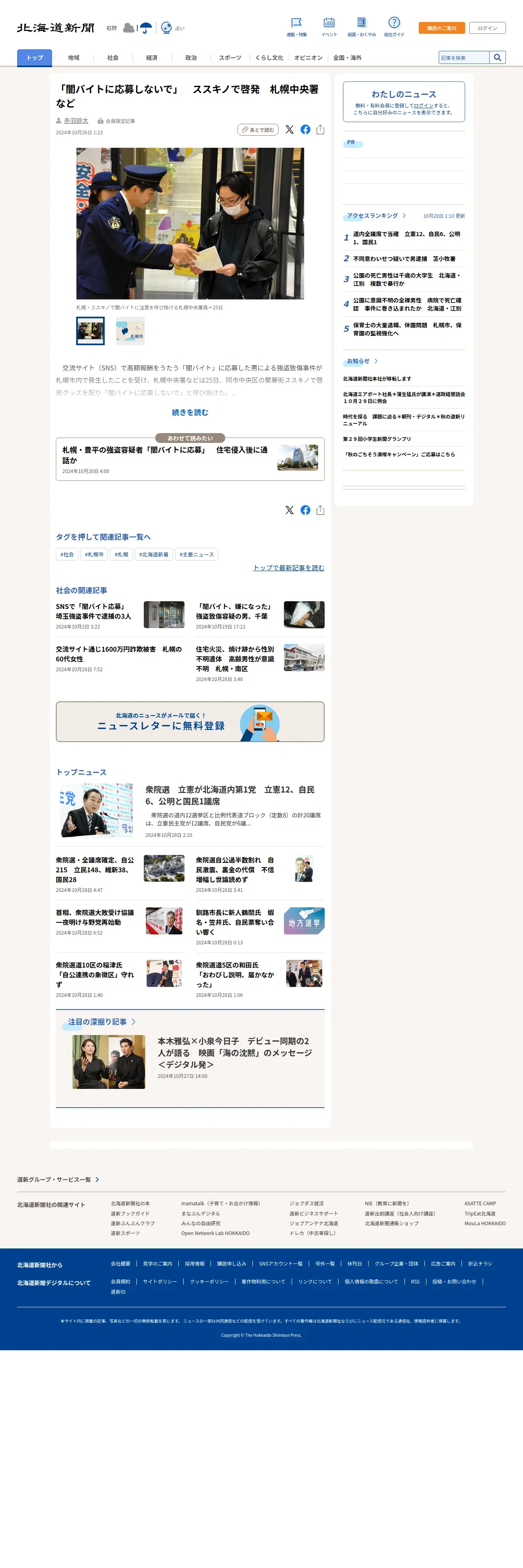Screen dimensions: 523x1568
Task: Click トップで最新記事を読む link
Action: 289,567
